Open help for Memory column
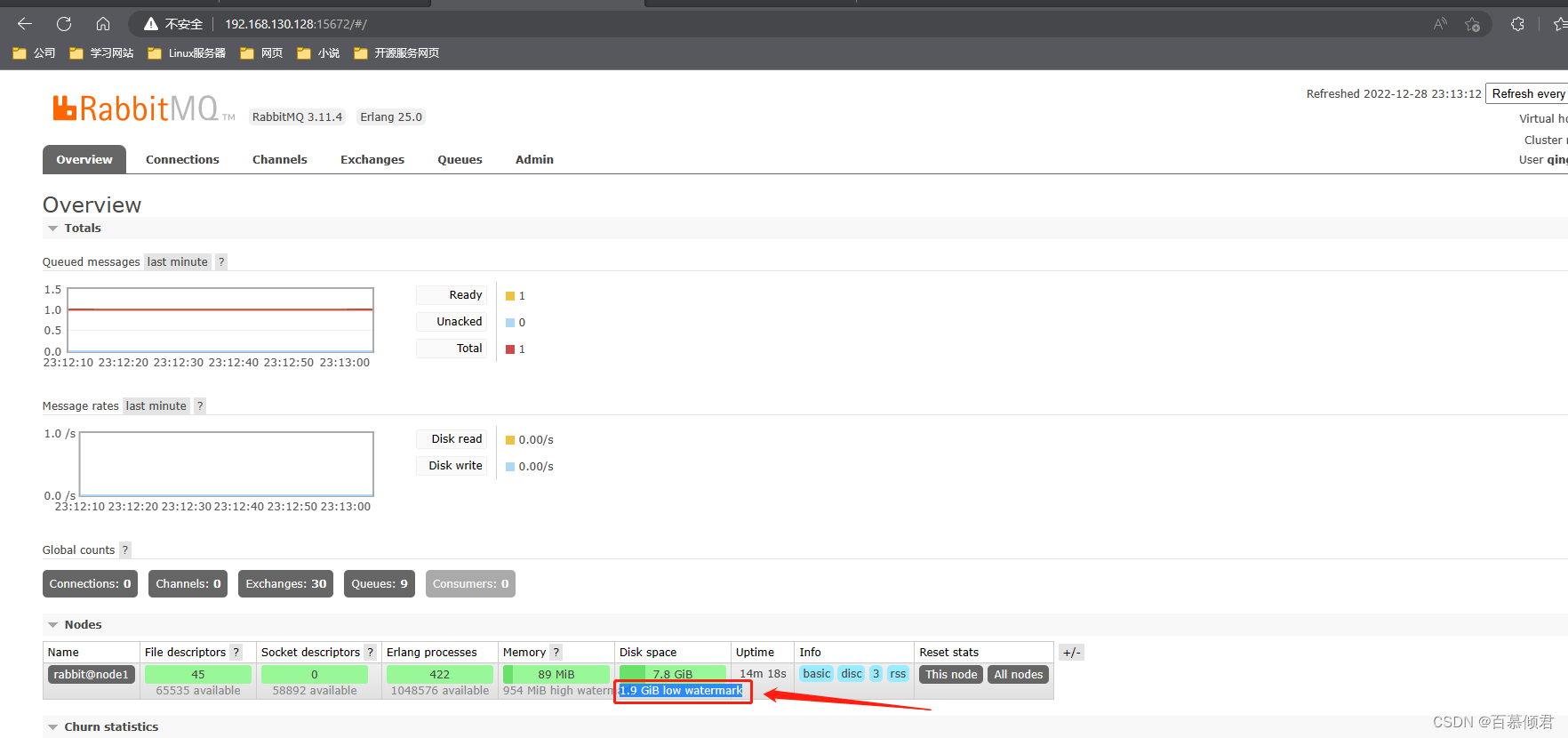The height and width of the screenshot is (738, 1568). point(556,652)
